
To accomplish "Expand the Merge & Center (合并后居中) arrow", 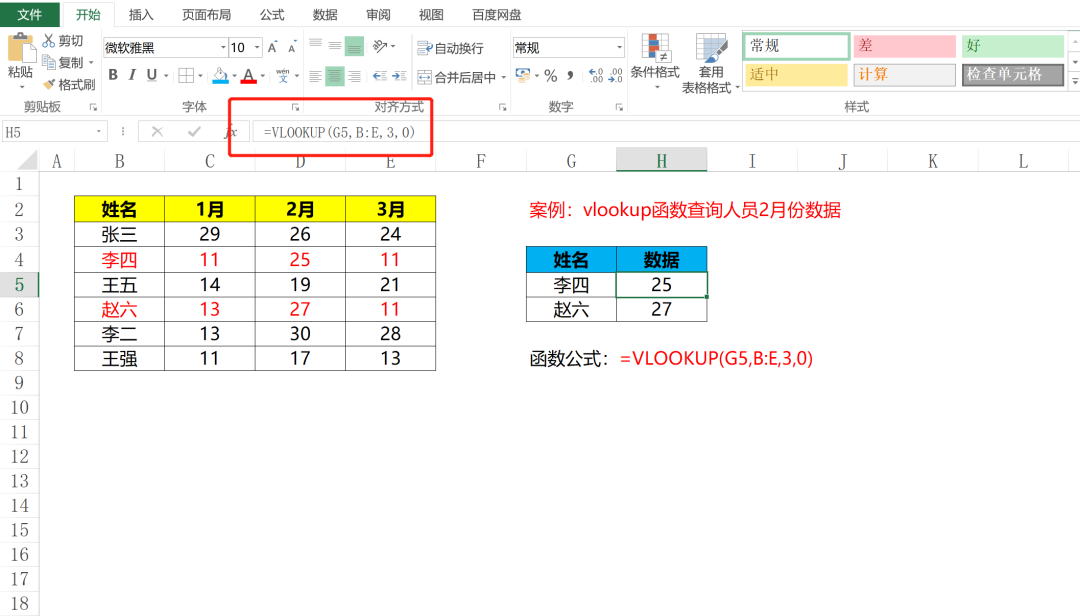I will [503, 76].
